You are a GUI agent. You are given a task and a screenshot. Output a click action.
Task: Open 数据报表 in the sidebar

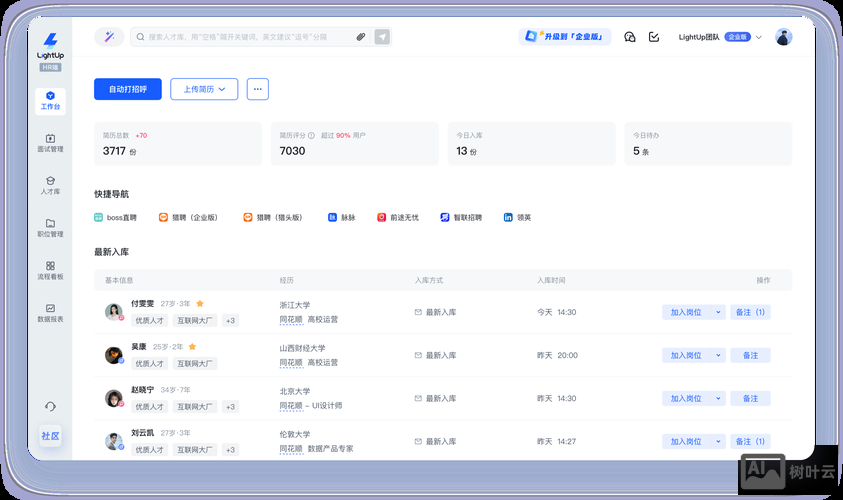(x=50, y=313)
